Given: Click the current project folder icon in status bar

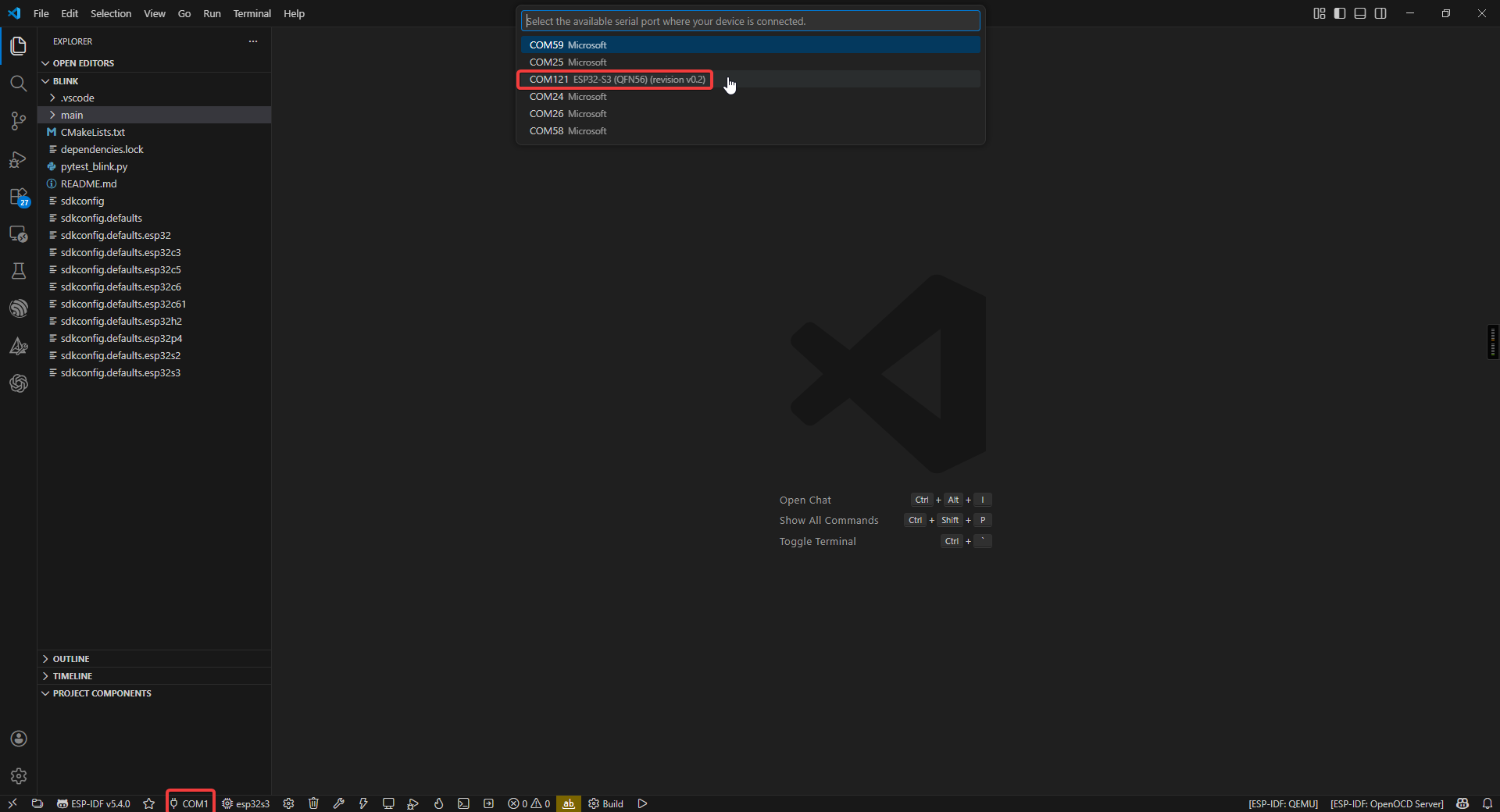Looking at the screenshot, I should tap(37, 803).
